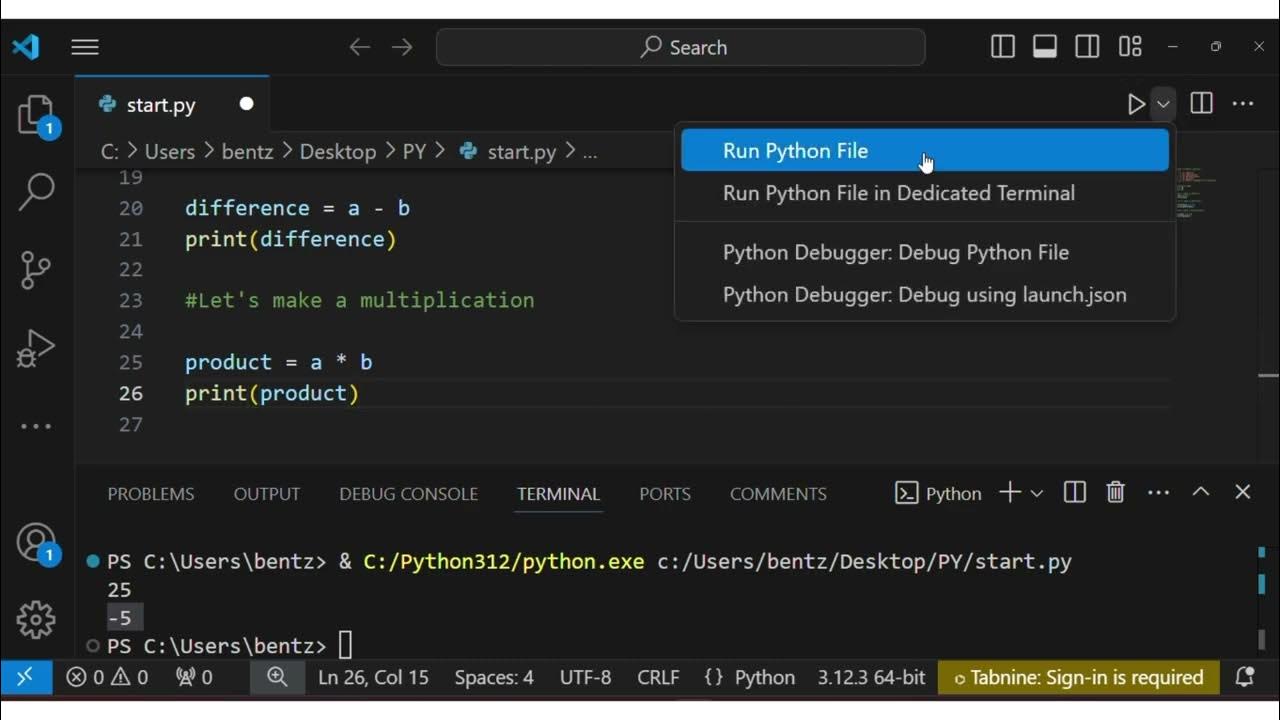Open the Accounts menu icon
Viewport: 1280px width, 720px height.
tap(36, 542)
